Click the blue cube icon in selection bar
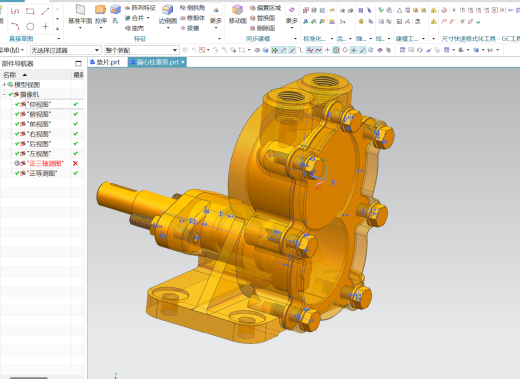Viewport: 520px width, 379px height. [x=265, y=50]
